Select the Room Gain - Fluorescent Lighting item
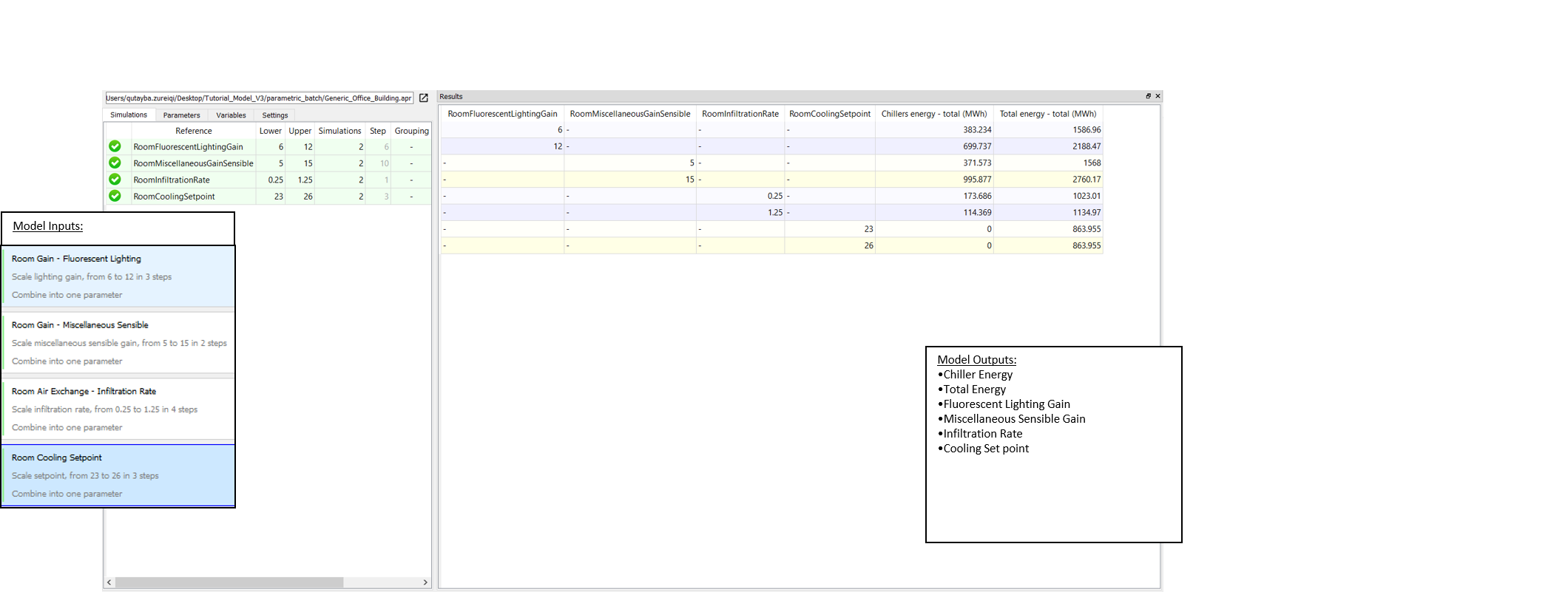The width and height of the screenshot is (1568, 592). click(x=118, y=276)
